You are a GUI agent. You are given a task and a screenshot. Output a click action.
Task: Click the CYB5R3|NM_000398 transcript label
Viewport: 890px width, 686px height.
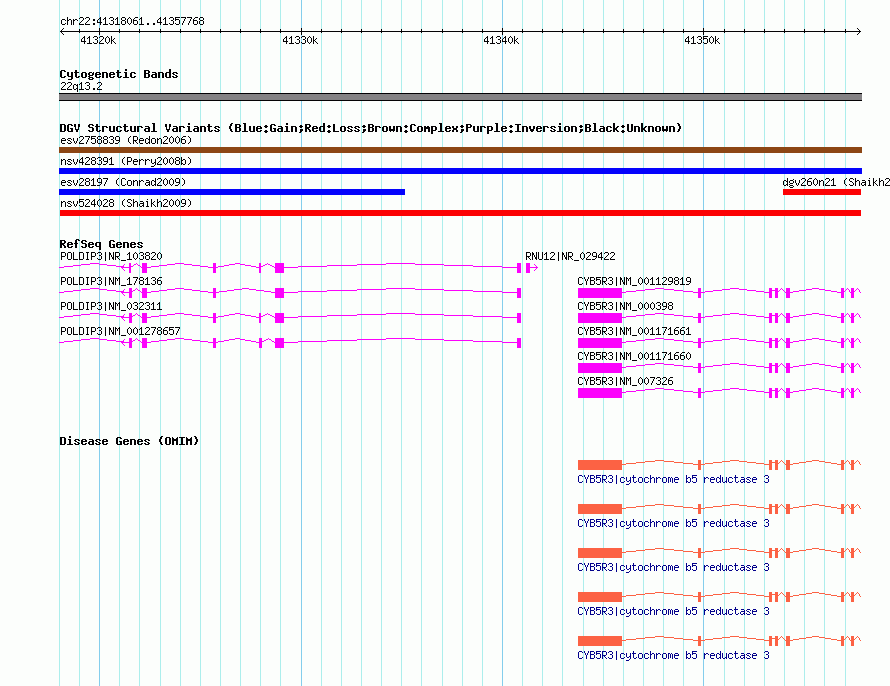click(x=625, y=306)
